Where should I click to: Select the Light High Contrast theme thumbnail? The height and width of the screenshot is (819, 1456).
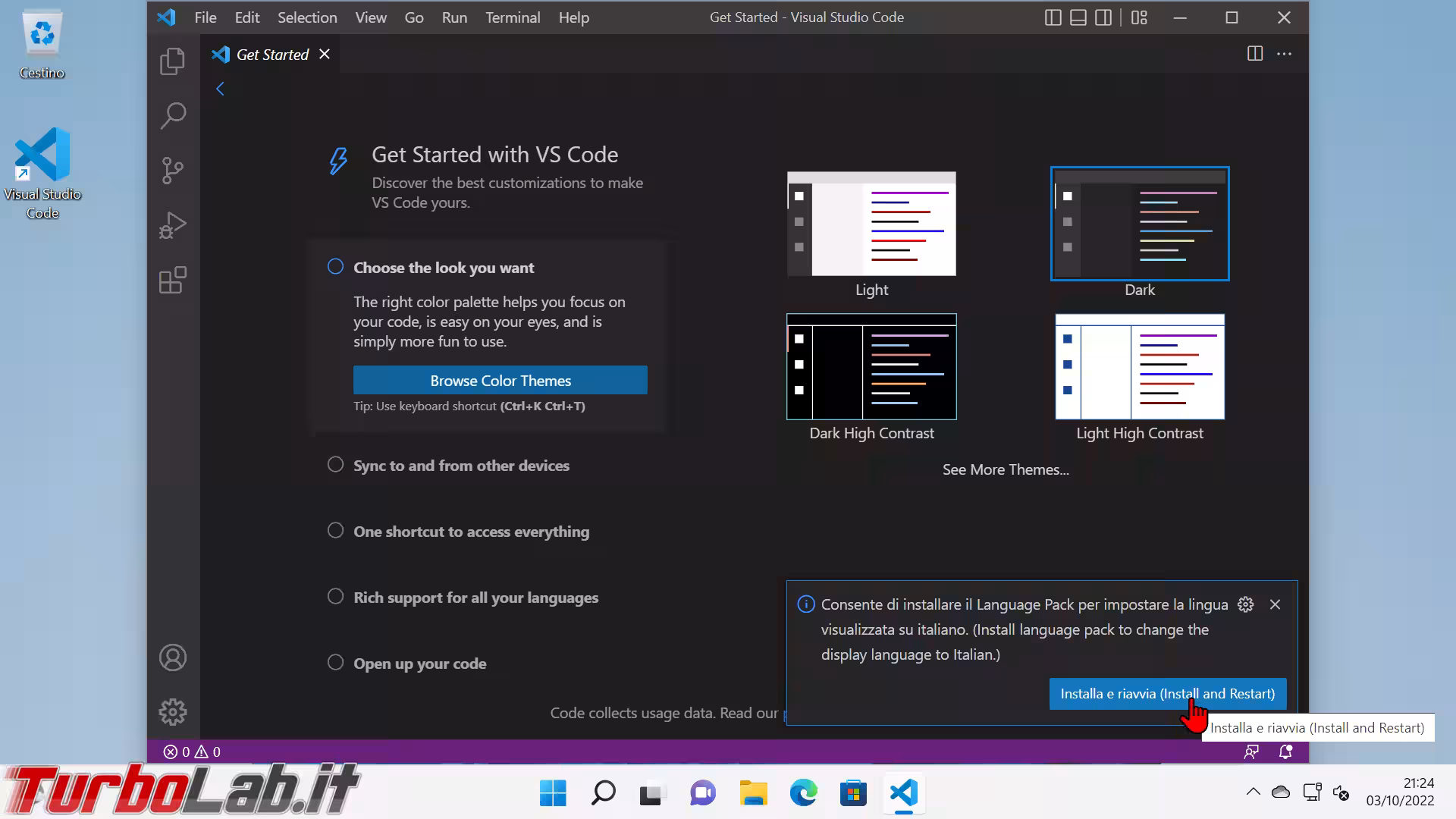click(x=1139, y=367)
